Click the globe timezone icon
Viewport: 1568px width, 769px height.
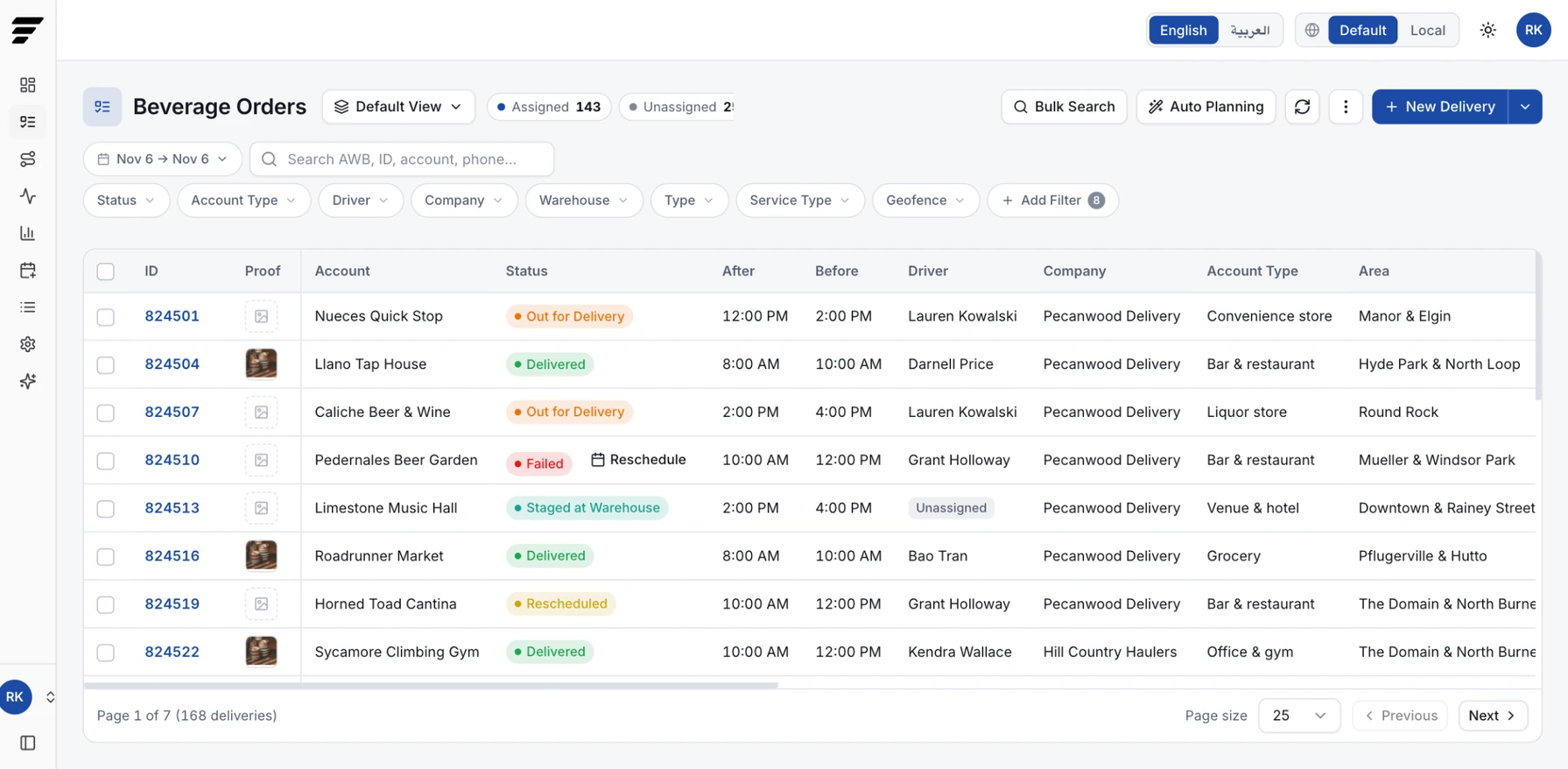coord(1311,30)
